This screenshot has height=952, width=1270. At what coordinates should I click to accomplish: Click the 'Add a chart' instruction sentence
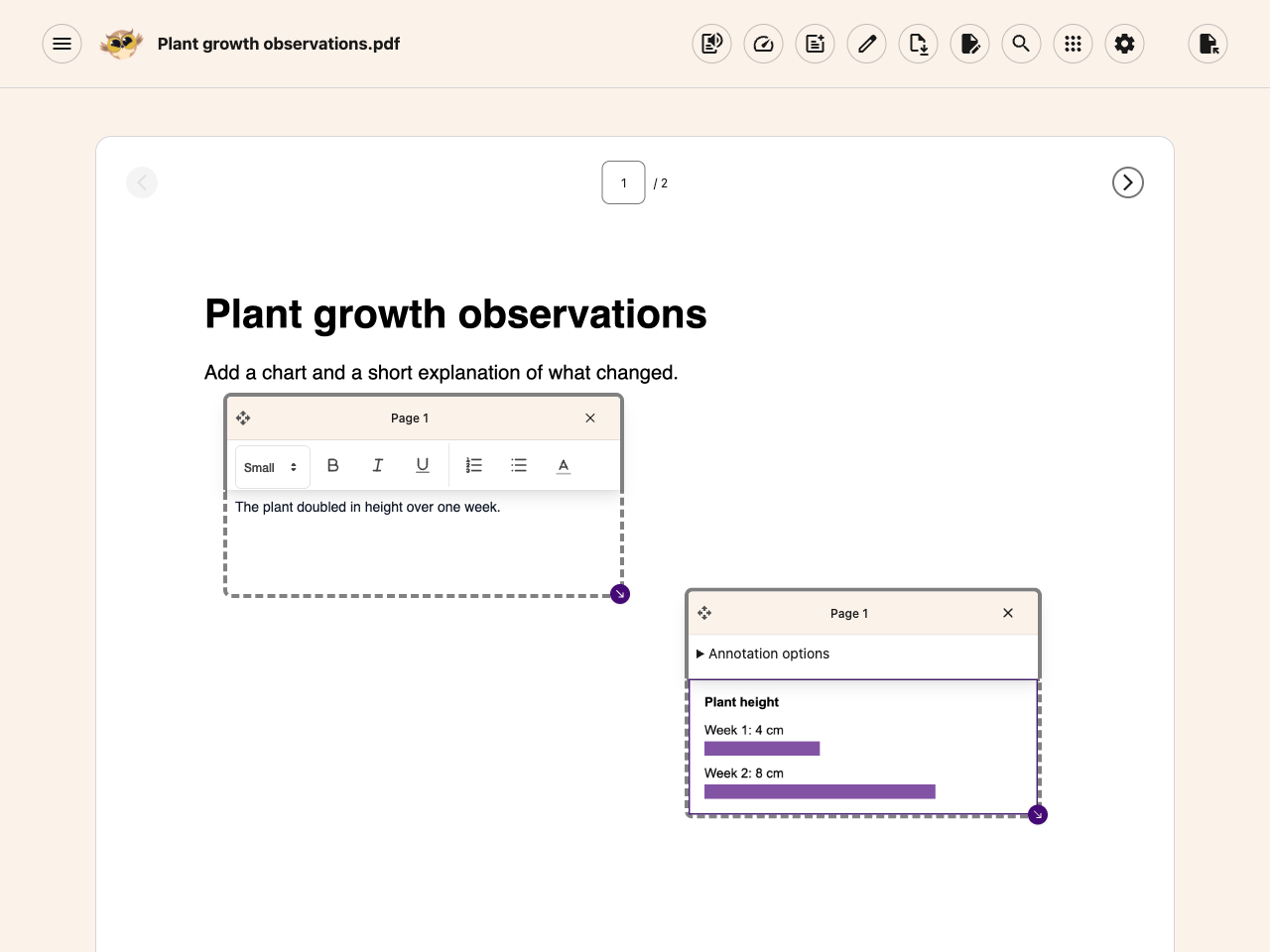coord(442,373)
